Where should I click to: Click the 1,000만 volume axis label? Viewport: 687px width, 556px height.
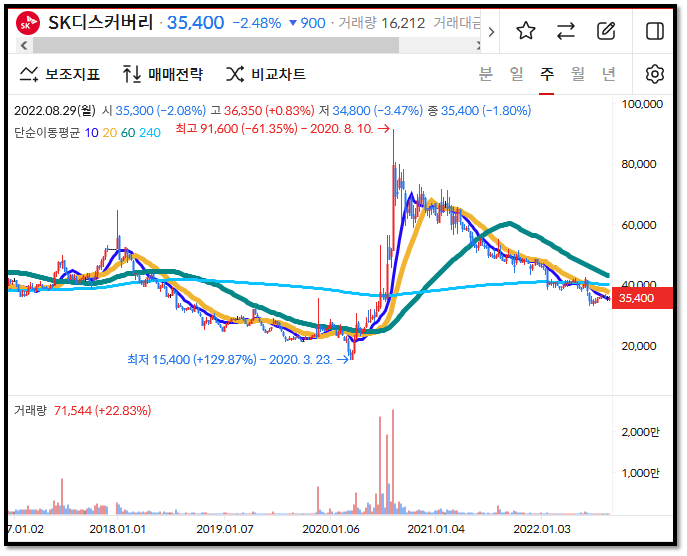tap(640, 473)
